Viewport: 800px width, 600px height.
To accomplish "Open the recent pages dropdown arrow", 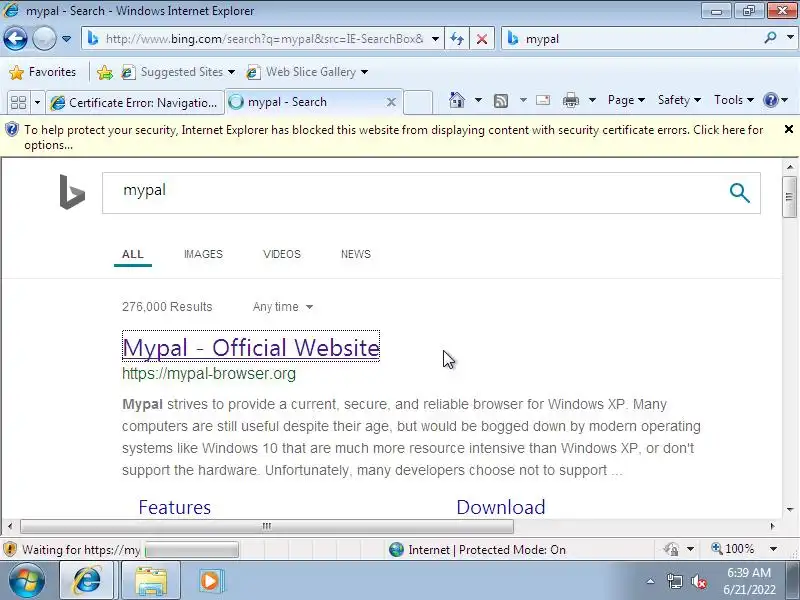I will coord(66,39).
